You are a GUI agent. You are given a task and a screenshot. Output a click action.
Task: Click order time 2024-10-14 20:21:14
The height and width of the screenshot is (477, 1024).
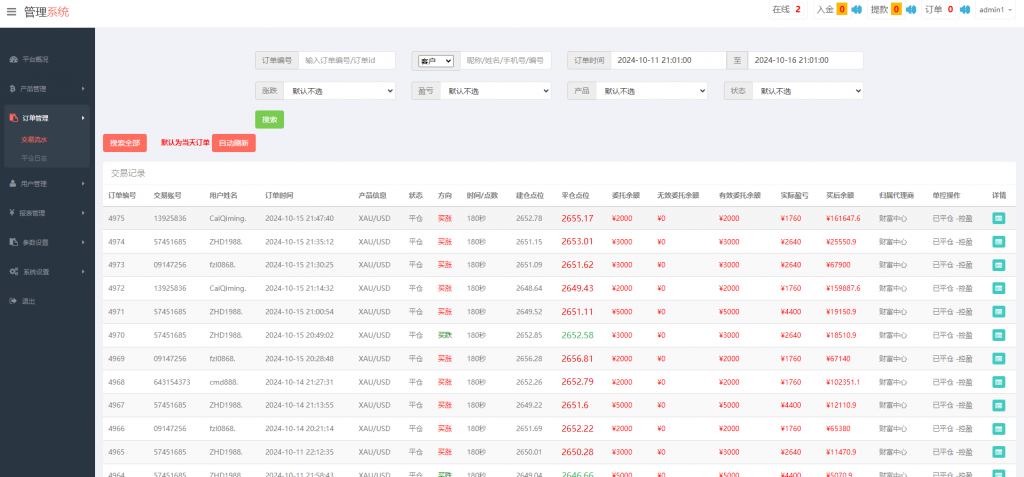coord(299,429)
